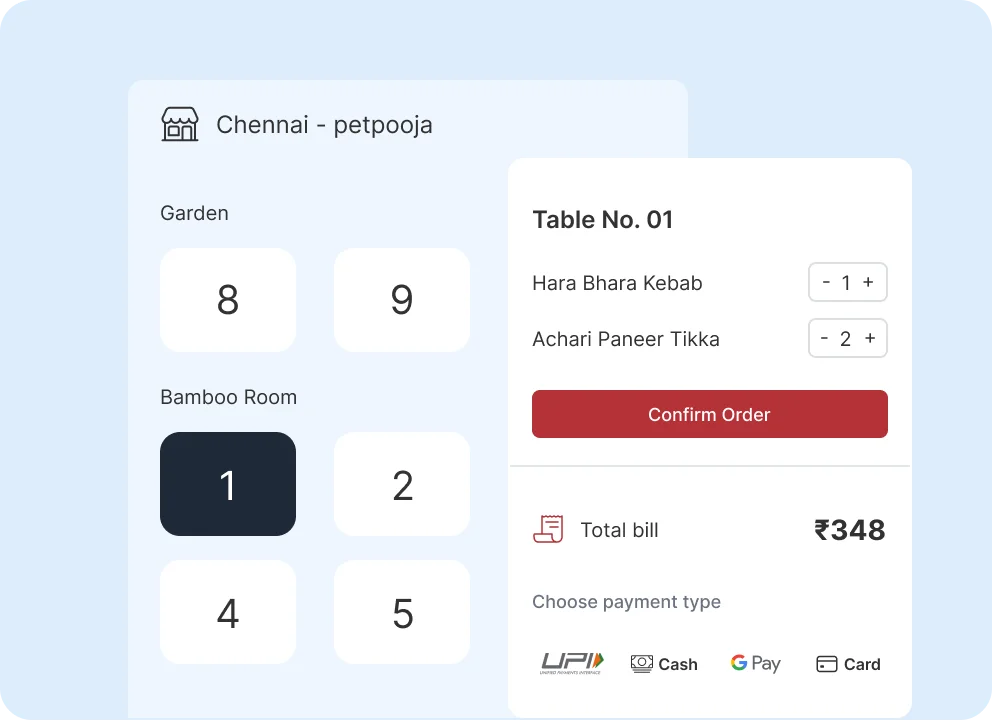Choose Cash as payment type

click(x=664, y=664)
